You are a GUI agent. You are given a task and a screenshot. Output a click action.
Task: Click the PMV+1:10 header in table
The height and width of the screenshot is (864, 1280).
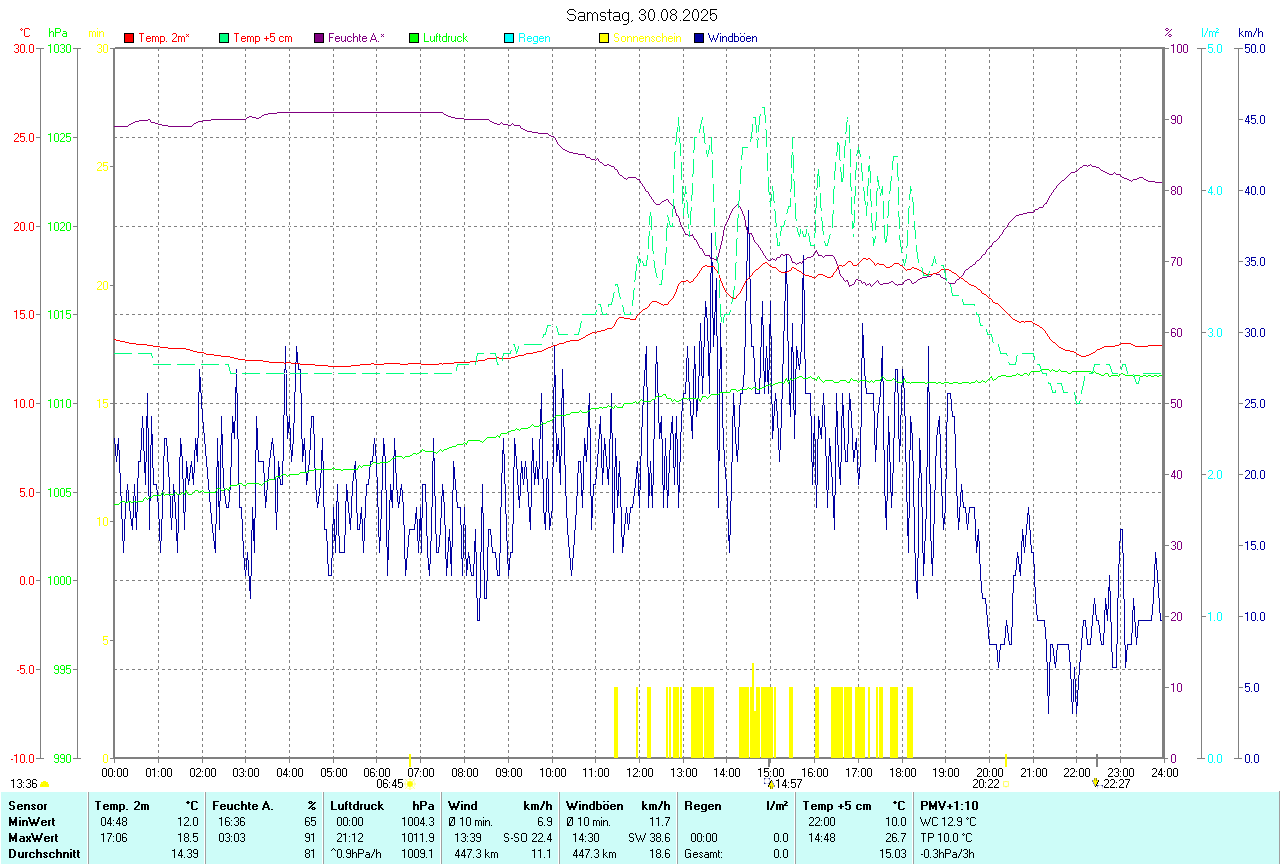[x=949, y=805]
